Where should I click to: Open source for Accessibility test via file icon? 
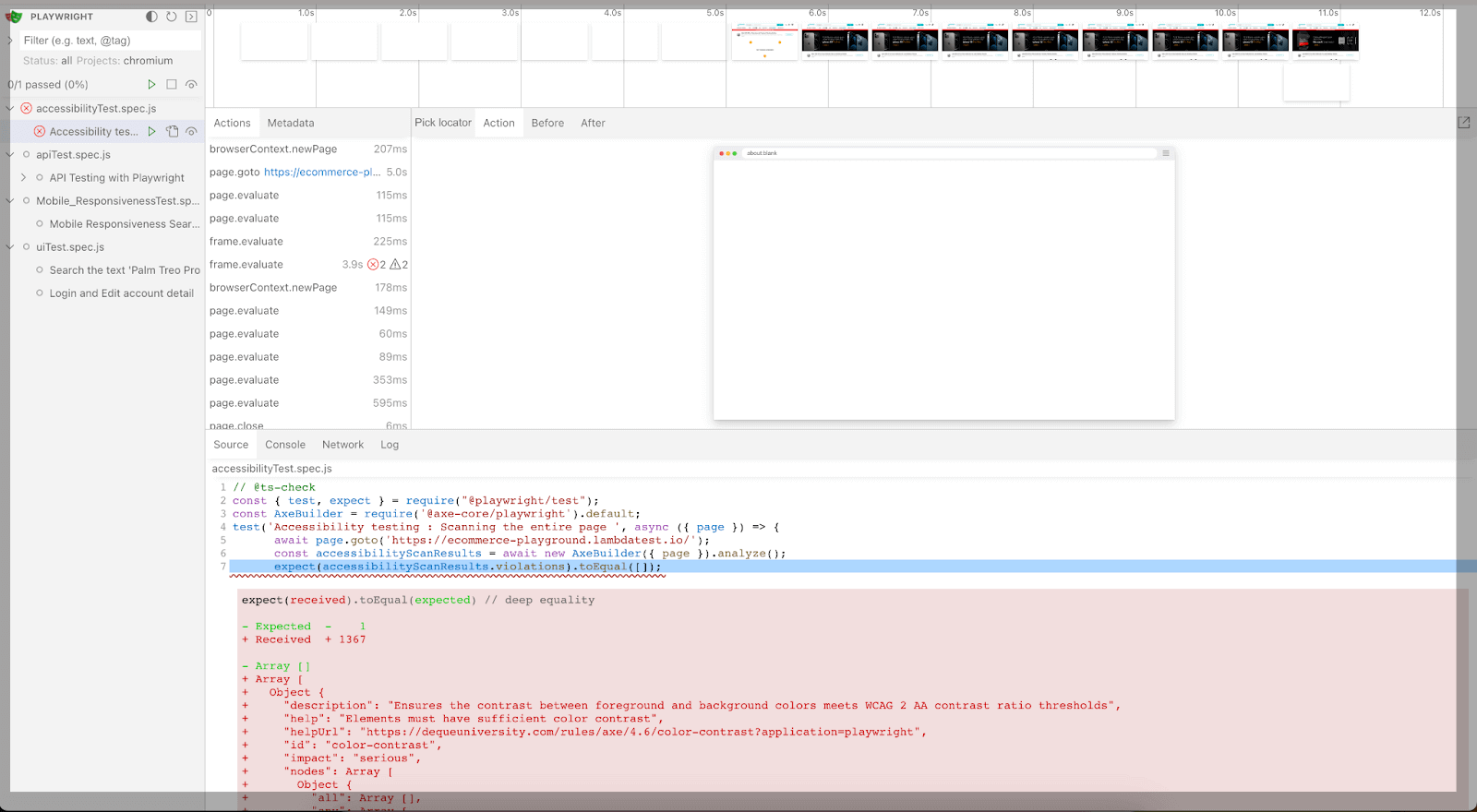click(x=172, y=131)
